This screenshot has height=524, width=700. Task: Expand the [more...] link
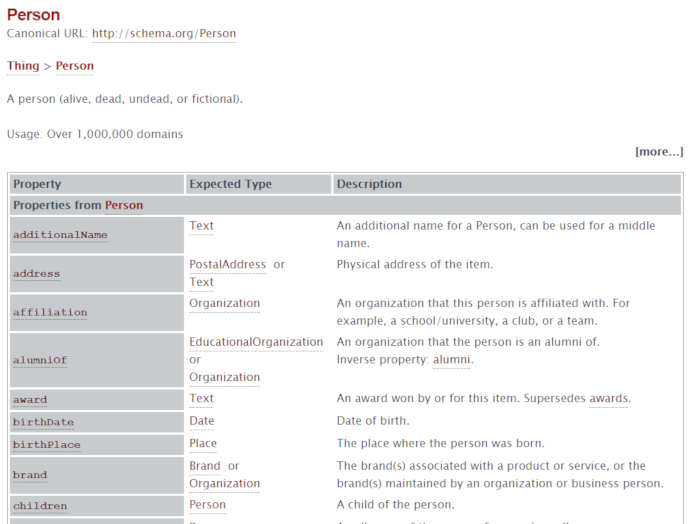coord(659,152)
